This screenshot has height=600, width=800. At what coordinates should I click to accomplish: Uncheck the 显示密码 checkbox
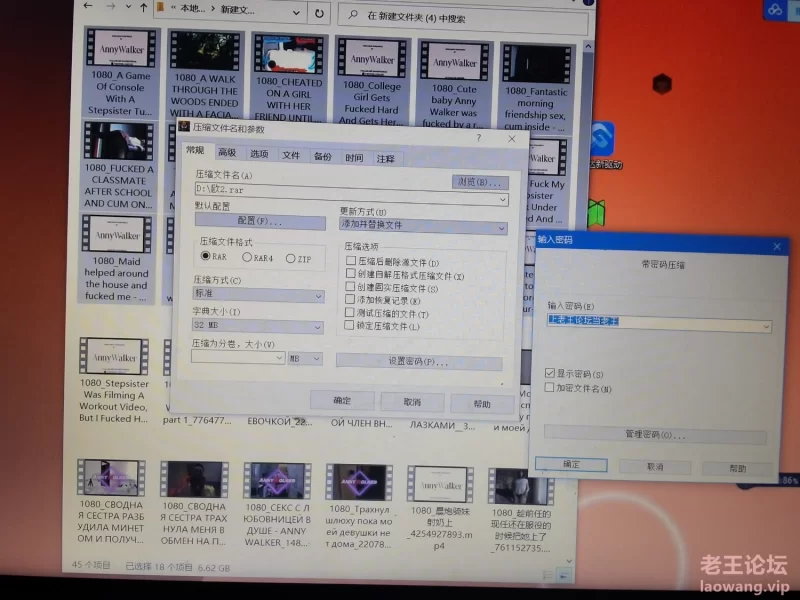(x=550, y=373)
